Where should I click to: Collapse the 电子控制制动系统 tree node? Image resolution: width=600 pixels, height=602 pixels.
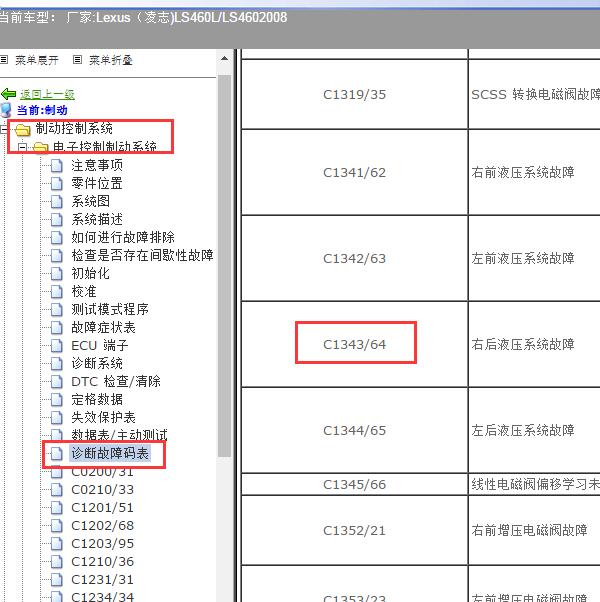[x=23, y=147]
